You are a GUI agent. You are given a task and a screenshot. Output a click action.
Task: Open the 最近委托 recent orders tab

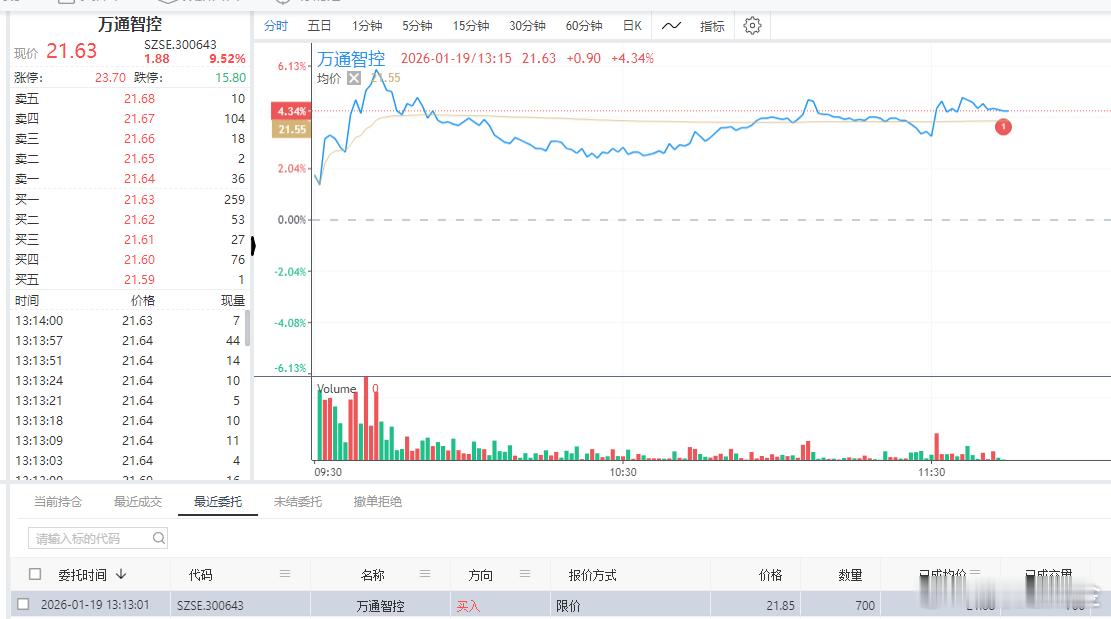point(218,501)
